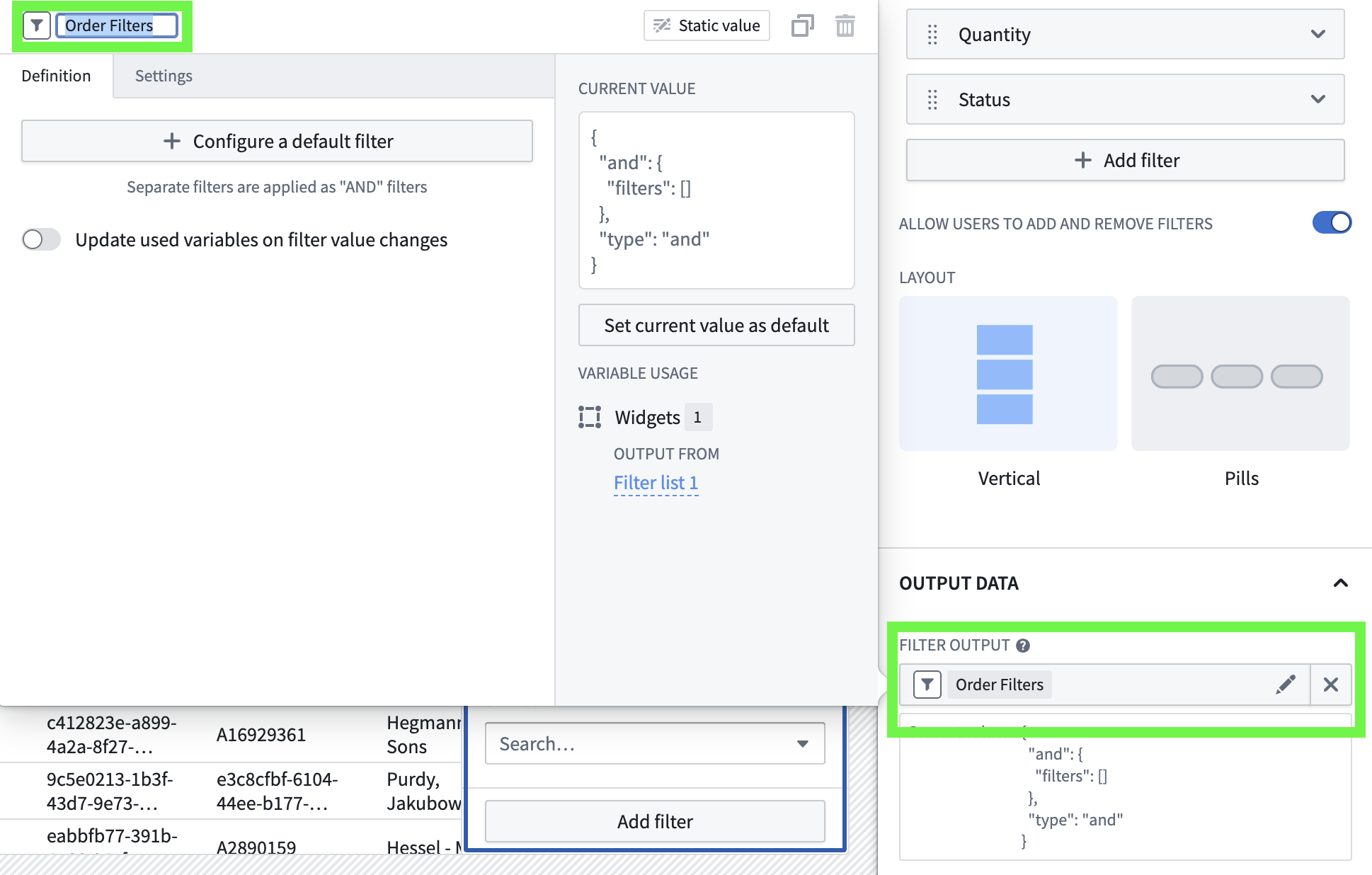
Task: Select the Pills layout option
Action: click(x=1240, y=374)
